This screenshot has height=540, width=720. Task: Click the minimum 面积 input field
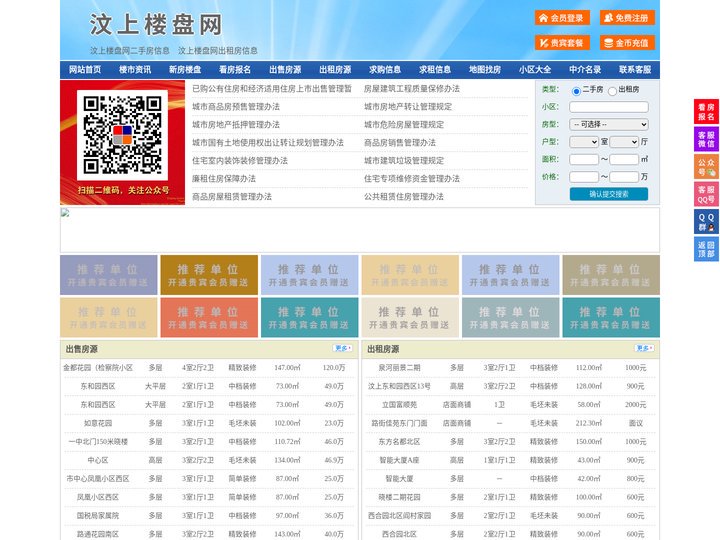[584, 159]
